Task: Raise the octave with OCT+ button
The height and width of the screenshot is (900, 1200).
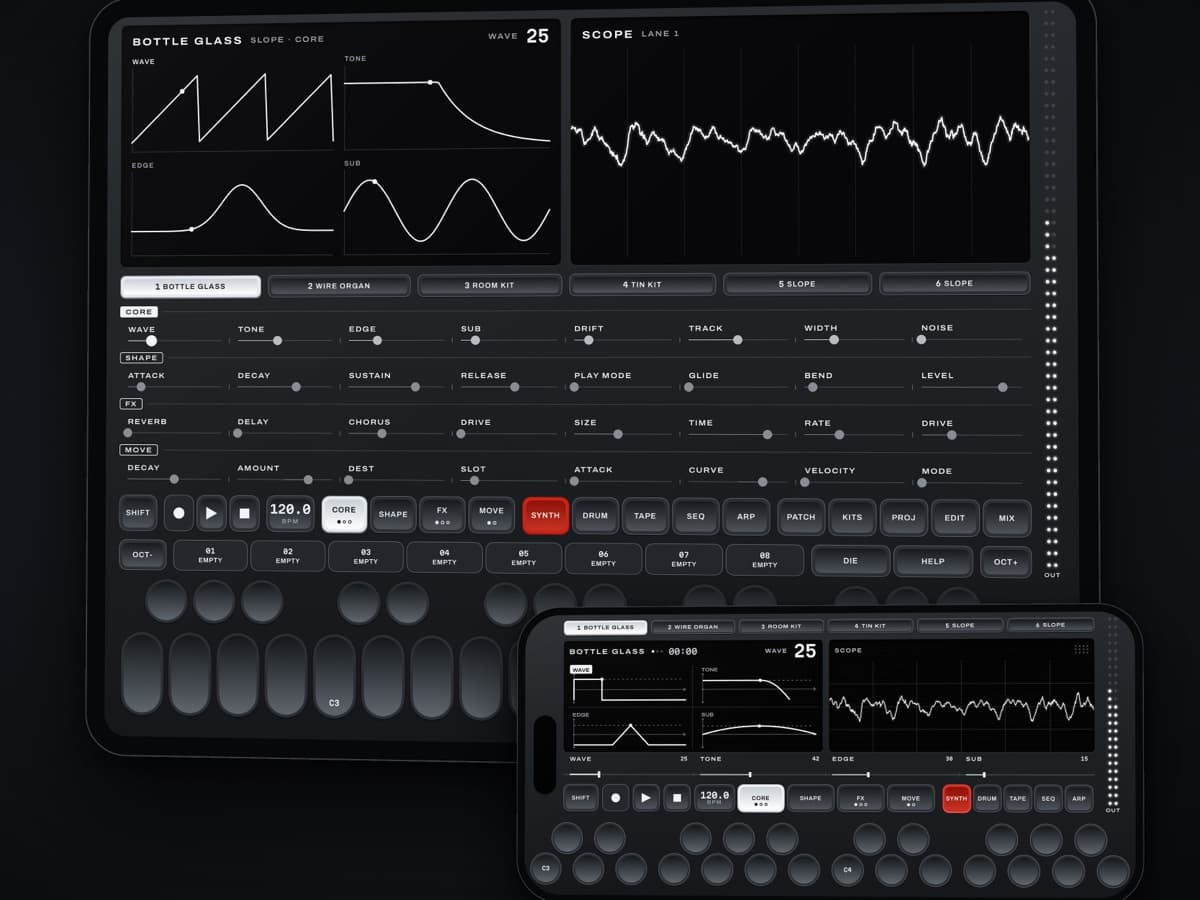Action: click(x=1006, y=561)
